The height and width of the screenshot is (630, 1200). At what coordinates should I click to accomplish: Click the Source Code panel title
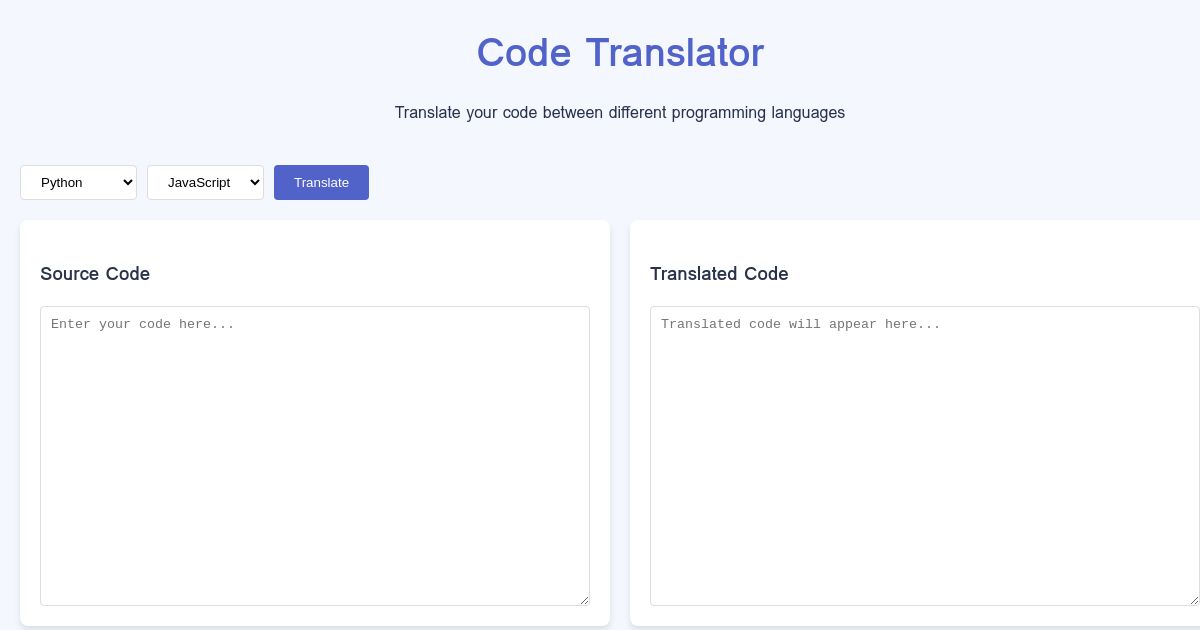pyautogui.click(x=95, y=274)
